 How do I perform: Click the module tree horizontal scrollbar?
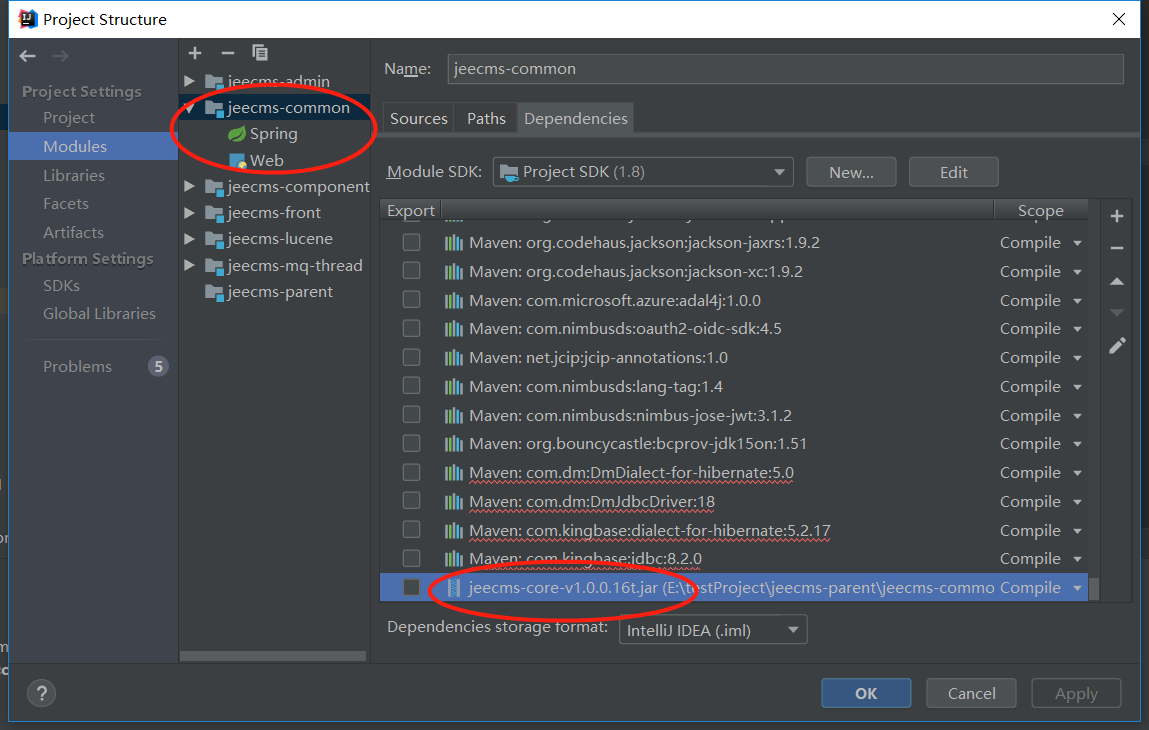[273, 656]
